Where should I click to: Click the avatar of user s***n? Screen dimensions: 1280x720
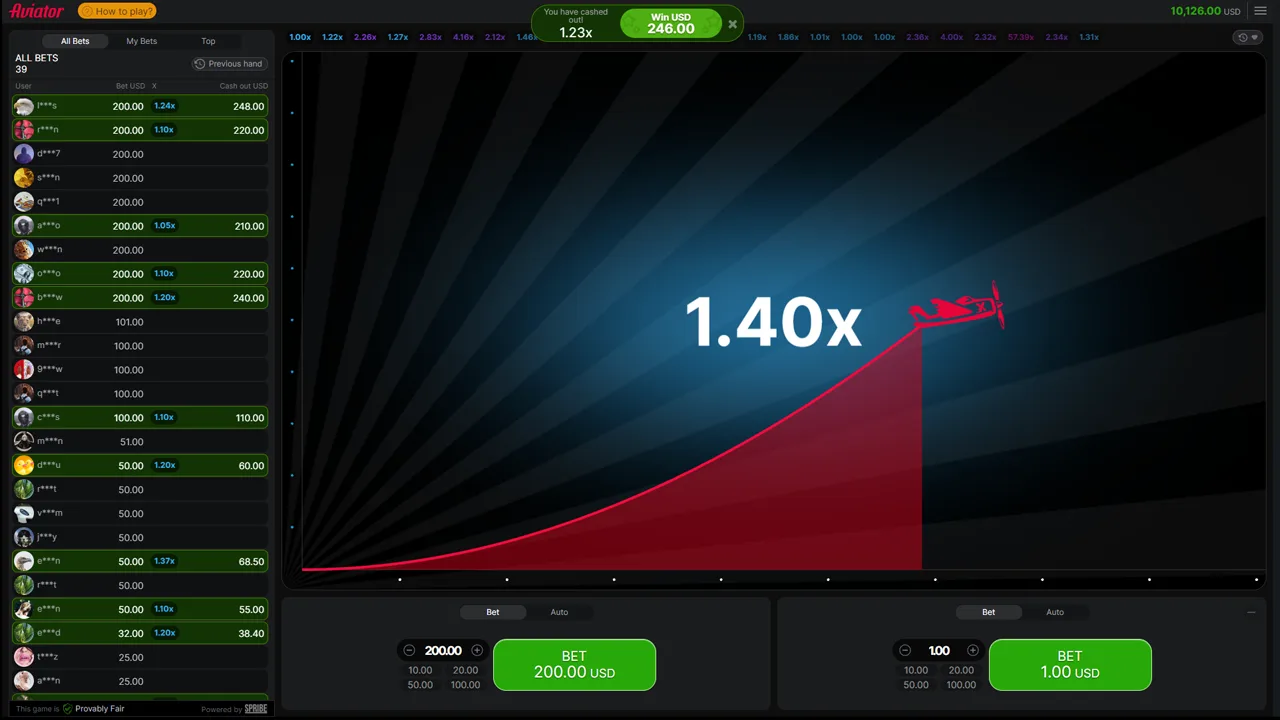(x=24, y=178)
